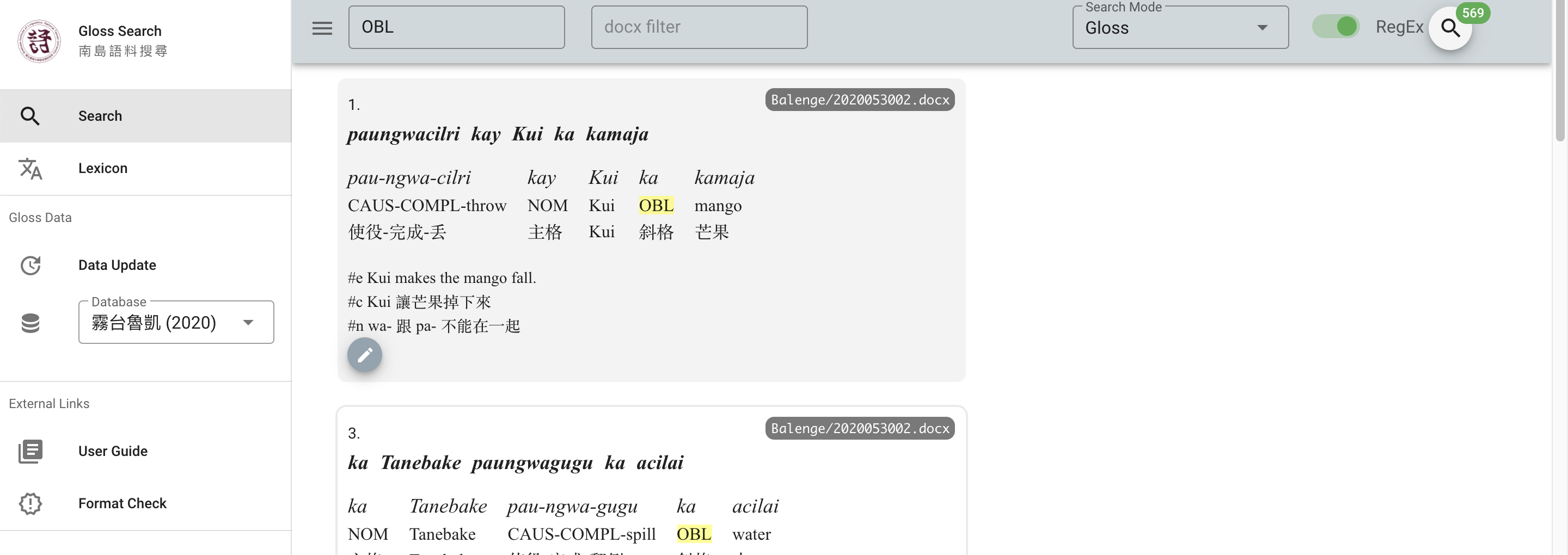Click the gloss 'CAUS-COMPL-throw'
The image size is (1568, 555).
(427, 206)
